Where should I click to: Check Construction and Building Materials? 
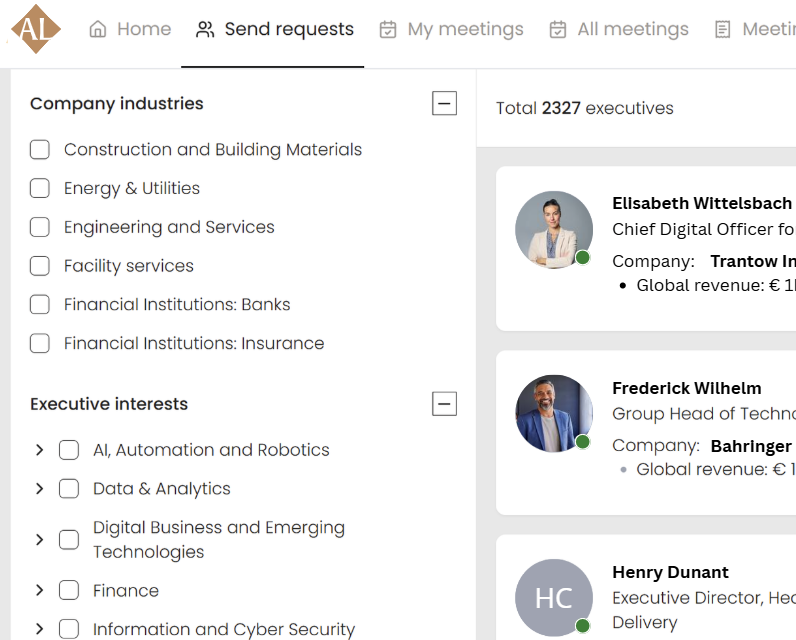[40, 150]
